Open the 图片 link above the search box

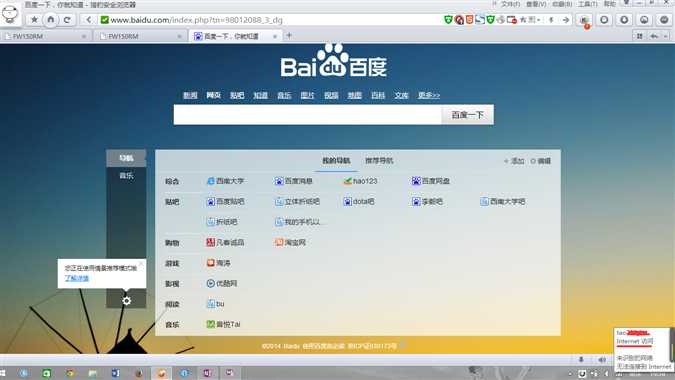click(307, 95)
